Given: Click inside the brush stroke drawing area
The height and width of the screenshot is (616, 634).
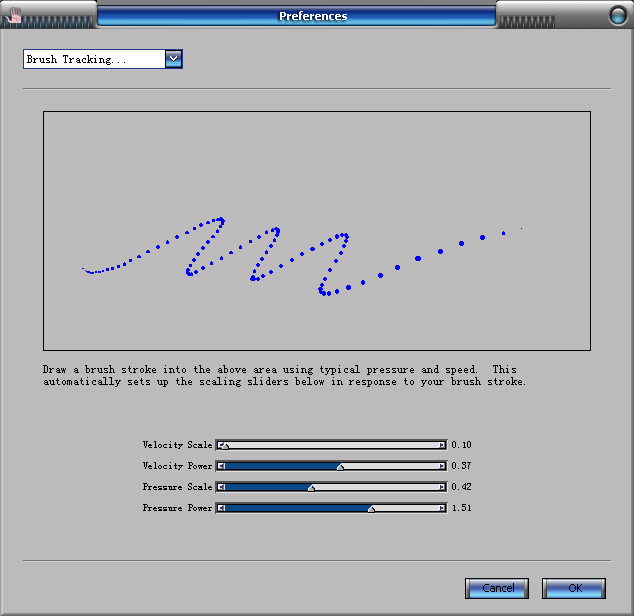Looking at the screenshot, I should click(x=317, y=231).
